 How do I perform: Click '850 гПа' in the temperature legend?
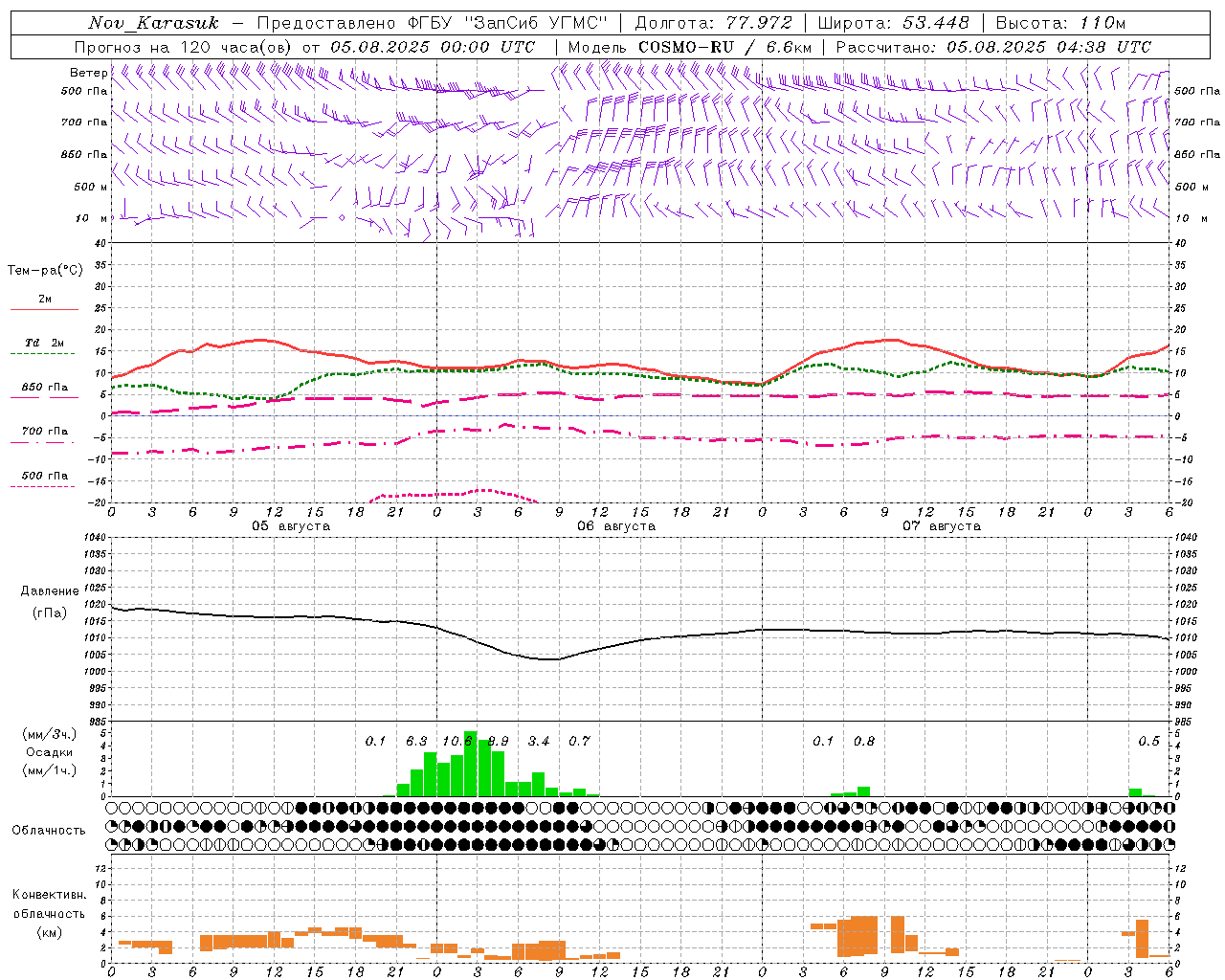point(45,388)
